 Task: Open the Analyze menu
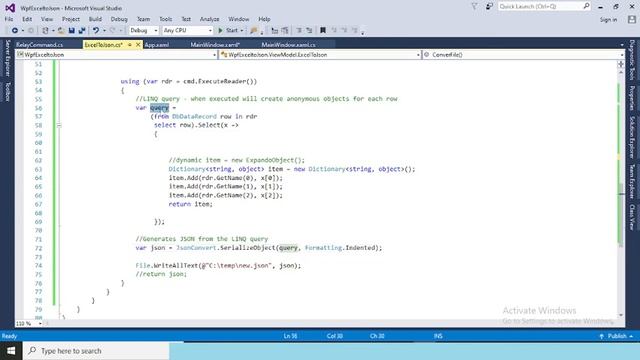(x=209, y=19)
